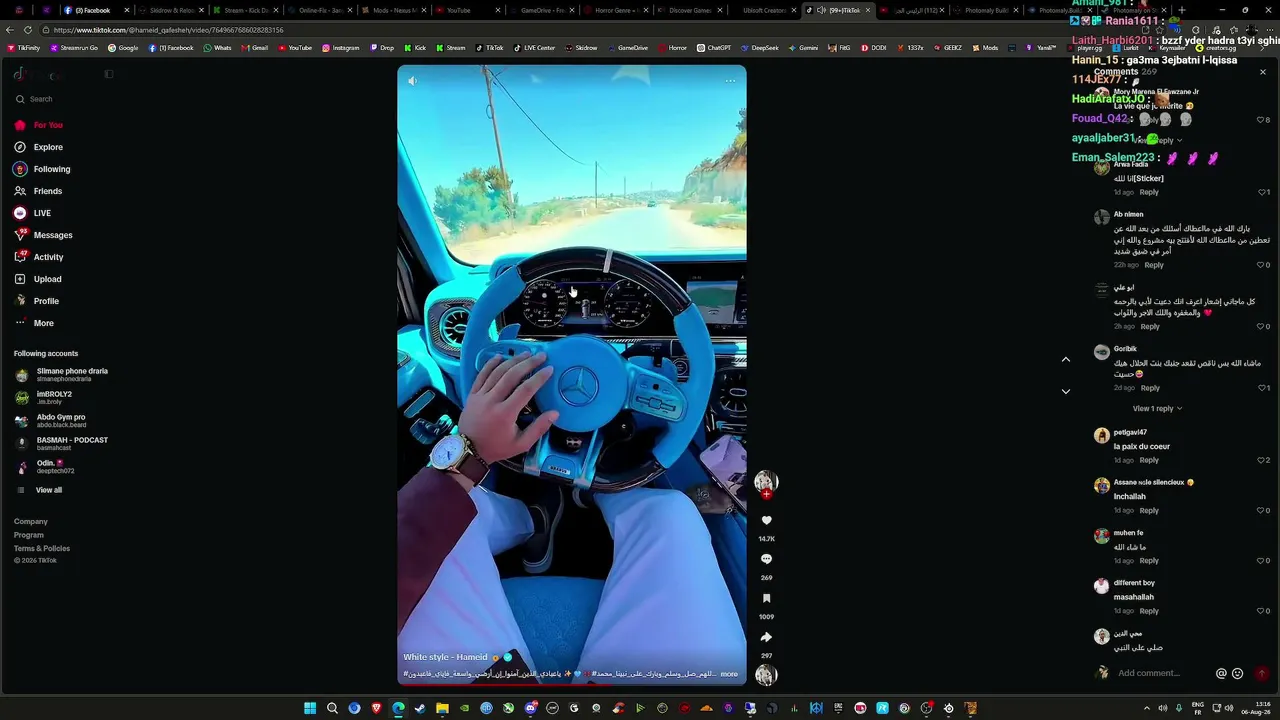Viewport: 1280px width, 720px height.
Task: Switch to the Discover Games browser tab
Action: coord(692,10)
